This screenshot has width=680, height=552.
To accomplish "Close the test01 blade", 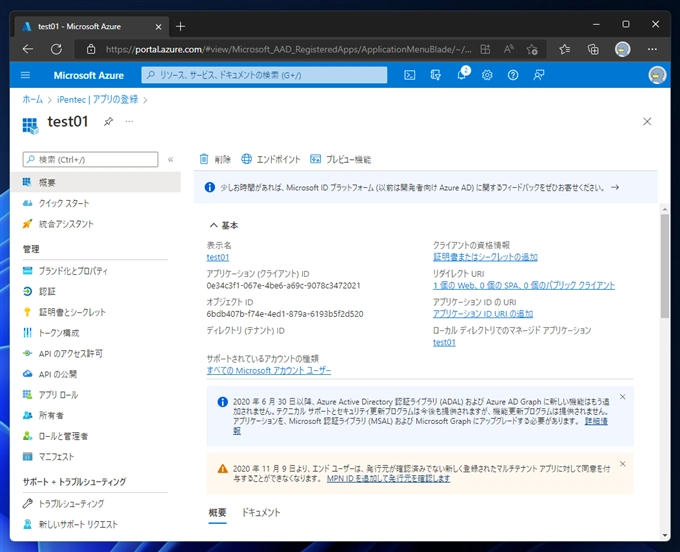I will click(647, 121).
